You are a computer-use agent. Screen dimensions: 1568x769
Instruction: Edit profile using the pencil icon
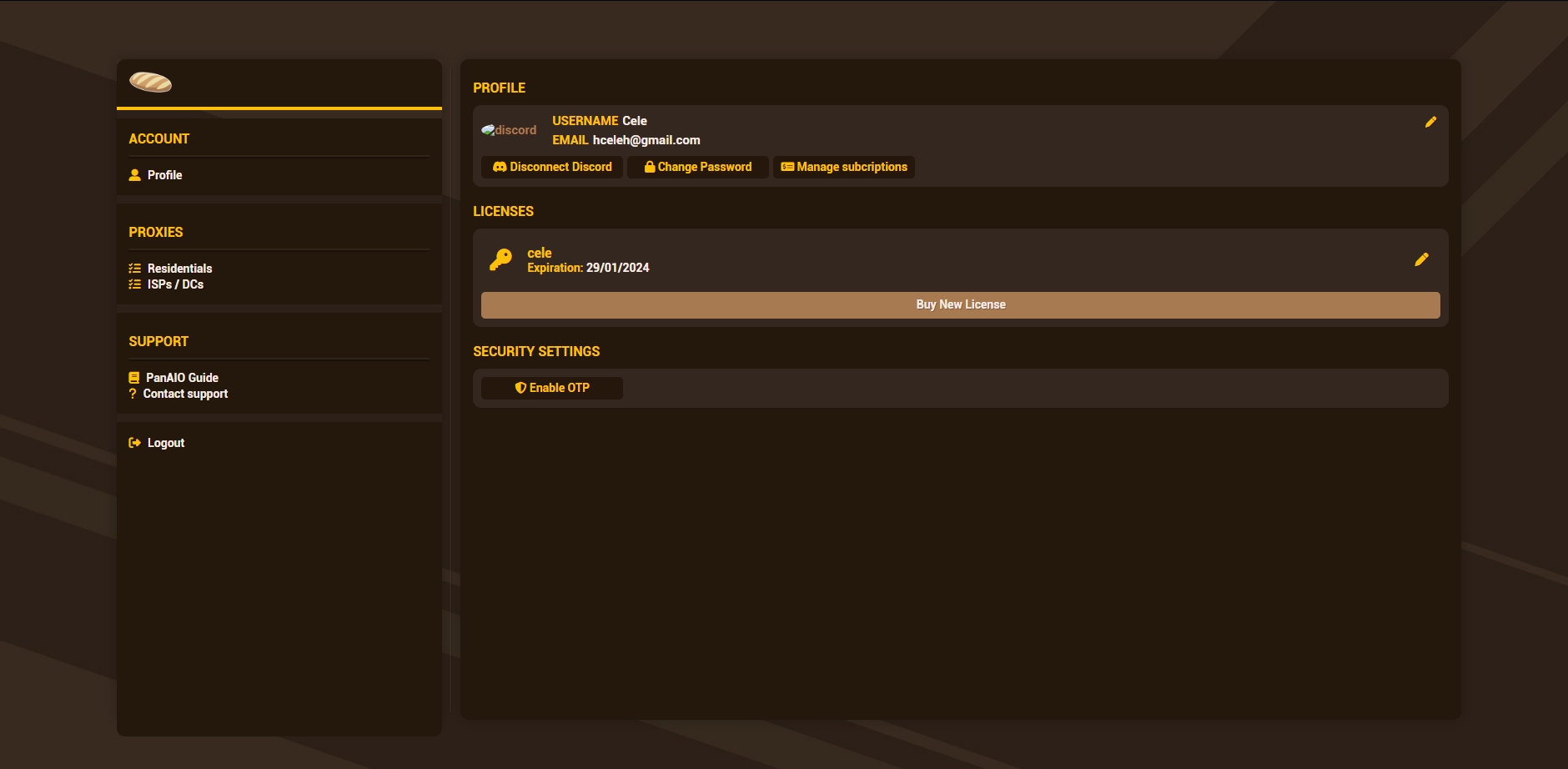[1430, 122]
